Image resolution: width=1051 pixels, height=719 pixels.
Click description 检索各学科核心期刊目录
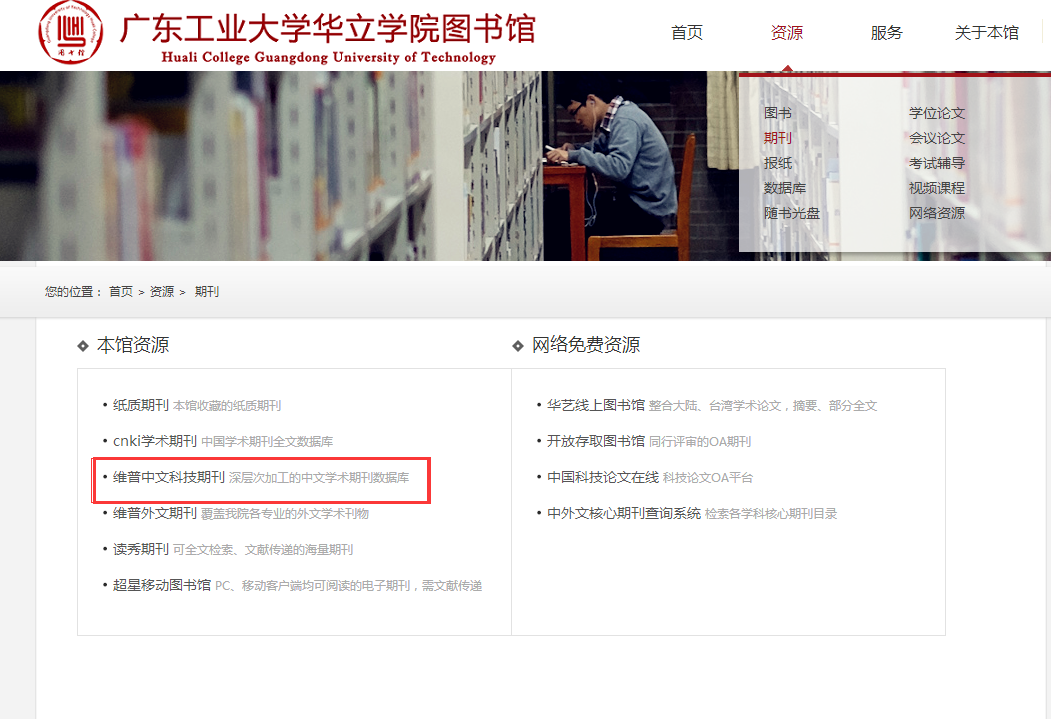click(x=771, y=514)
